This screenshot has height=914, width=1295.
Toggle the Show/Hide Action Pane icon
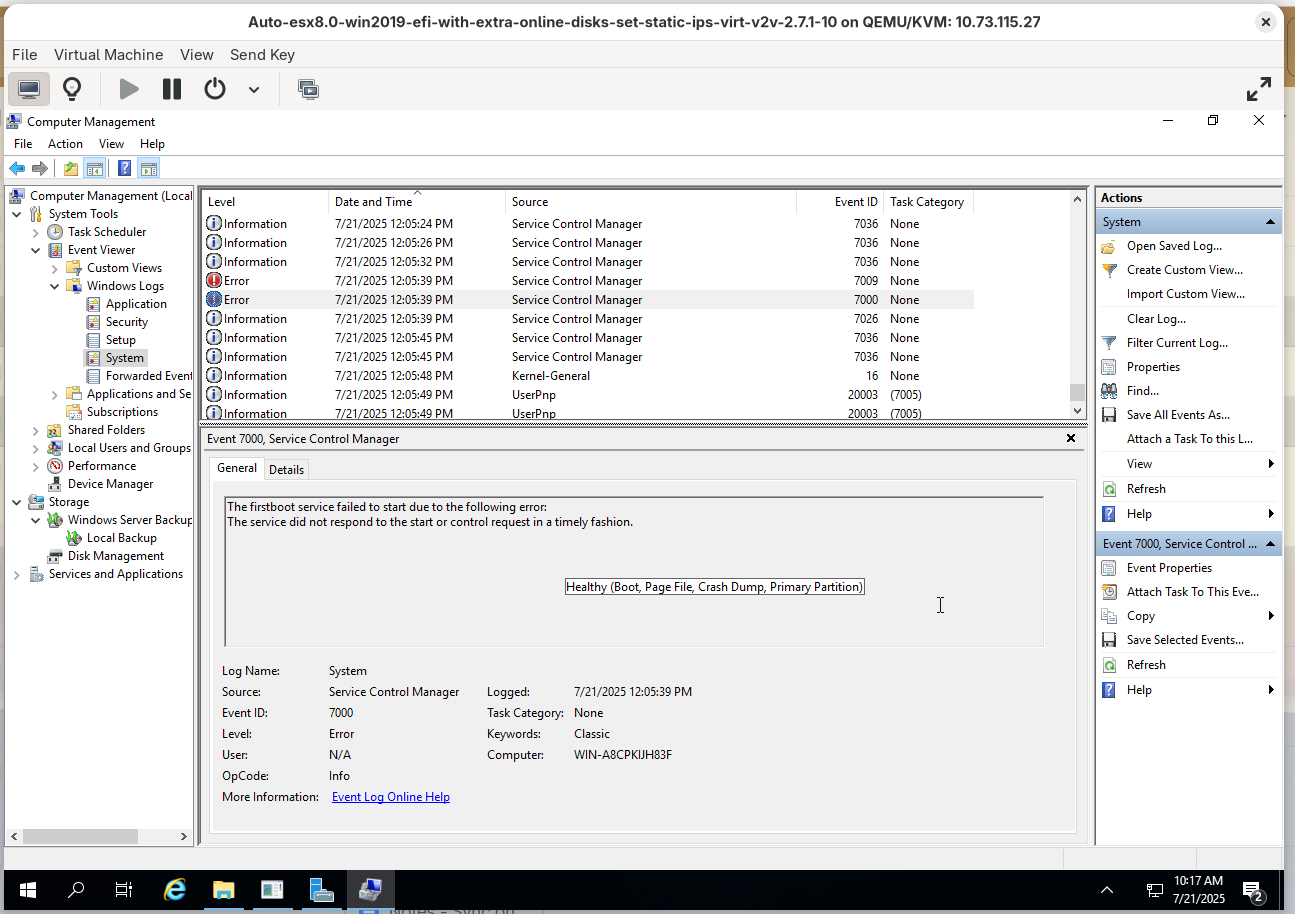click(149, 168)
